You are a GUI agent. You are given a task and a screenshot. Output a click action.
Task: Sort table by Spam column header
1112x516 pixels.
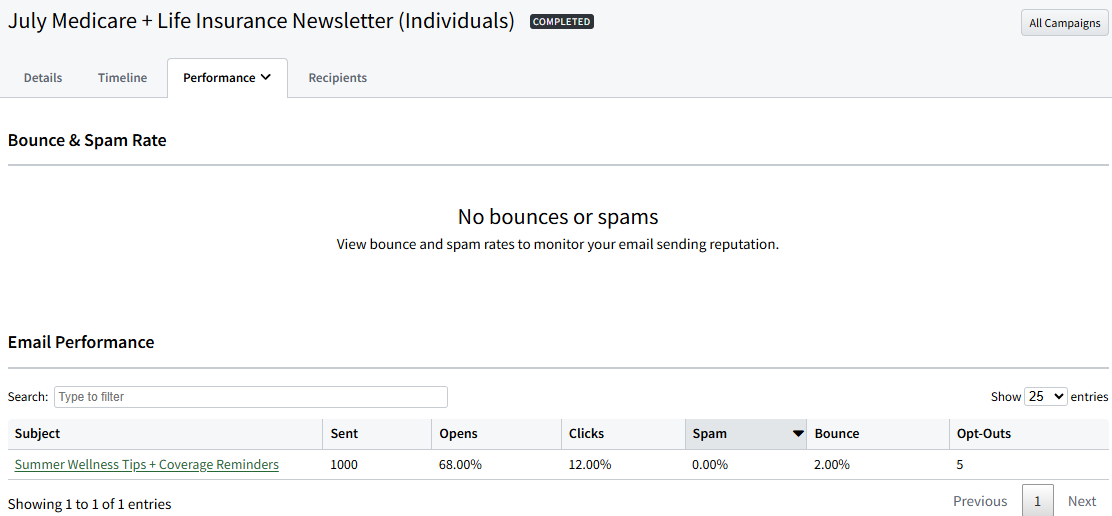click(x=746, y=434)
